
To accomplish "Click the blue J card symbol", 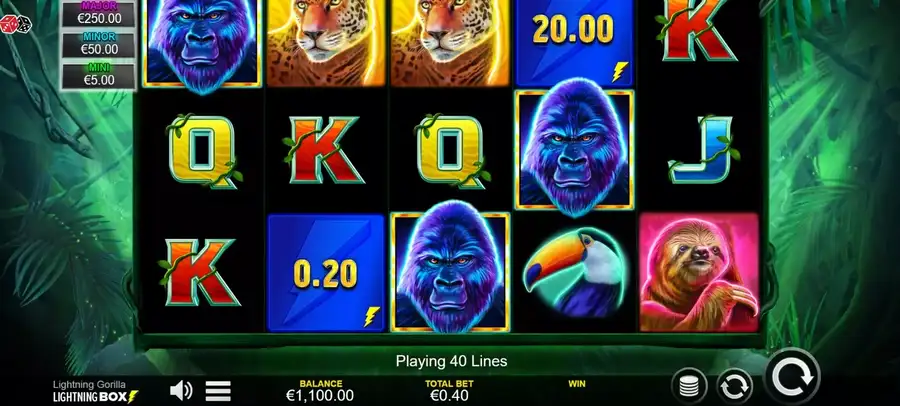I will pos(701,149).
